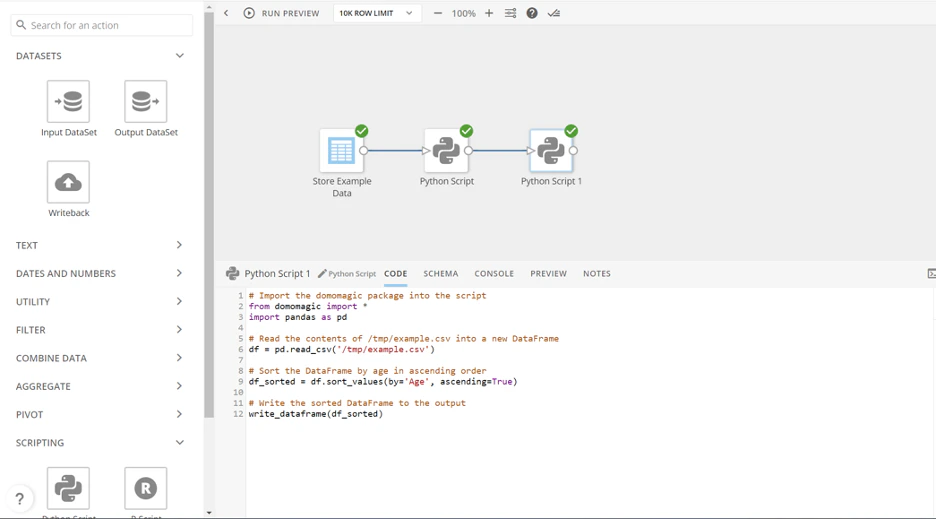Click the 'import pandas as pd' line
936x520 pixels.
(x=297, y=317)
